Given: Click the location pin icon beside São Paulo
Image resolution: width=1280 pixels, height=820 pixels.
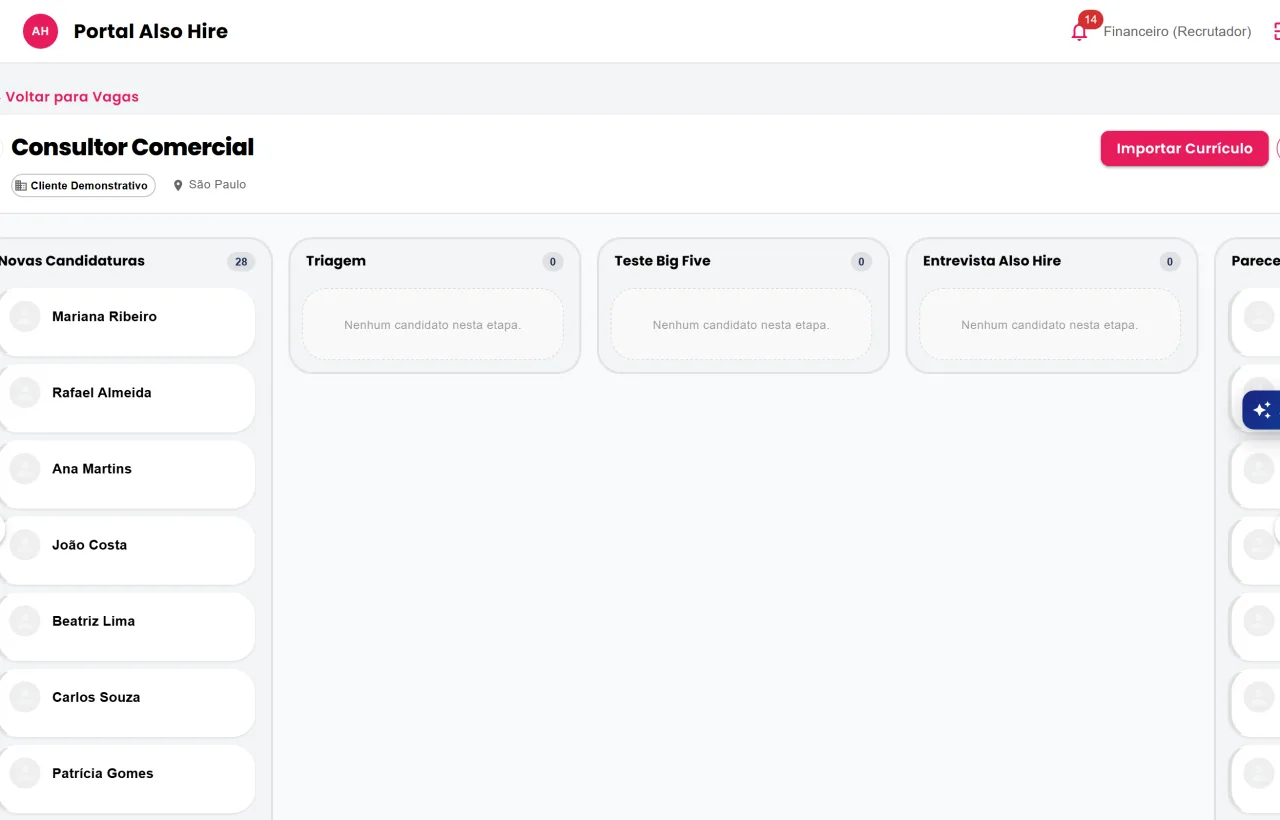Looking at the screenshot, I should [x=178, y=185].
